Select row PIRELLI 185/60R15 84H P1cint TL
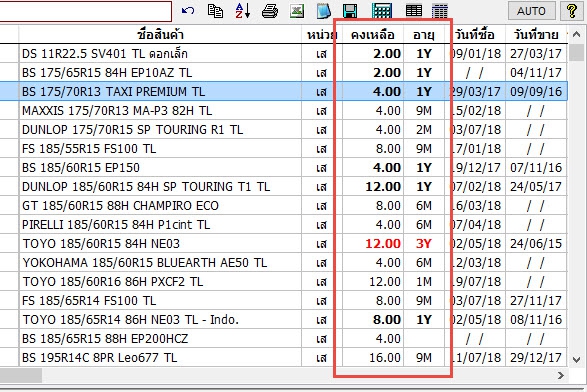587x392 pixels. pyautogui.click(x=284, y=225)
